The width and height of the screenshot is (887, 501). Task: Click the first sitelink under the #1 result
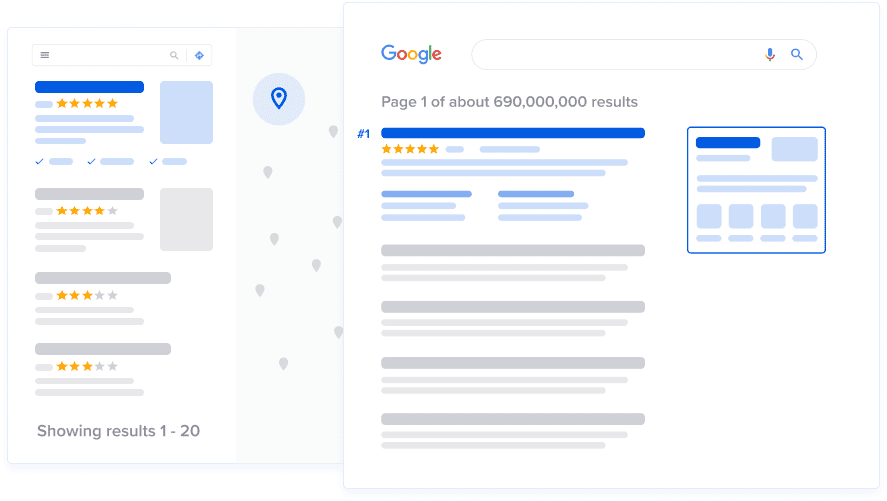pyautogui.click(x=426, y=194)
